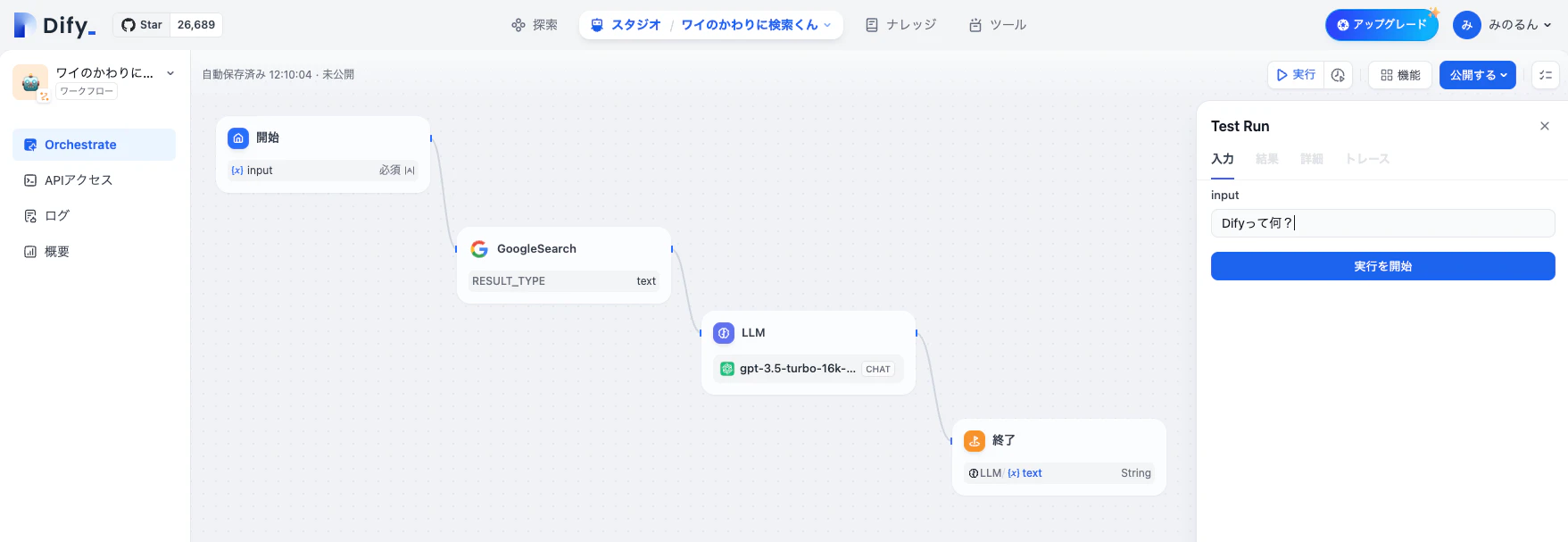Image resolution: width=1568 pixels, height=542 pixels.
Task: Open the スタジオ tab
Action: click(626, 25)
